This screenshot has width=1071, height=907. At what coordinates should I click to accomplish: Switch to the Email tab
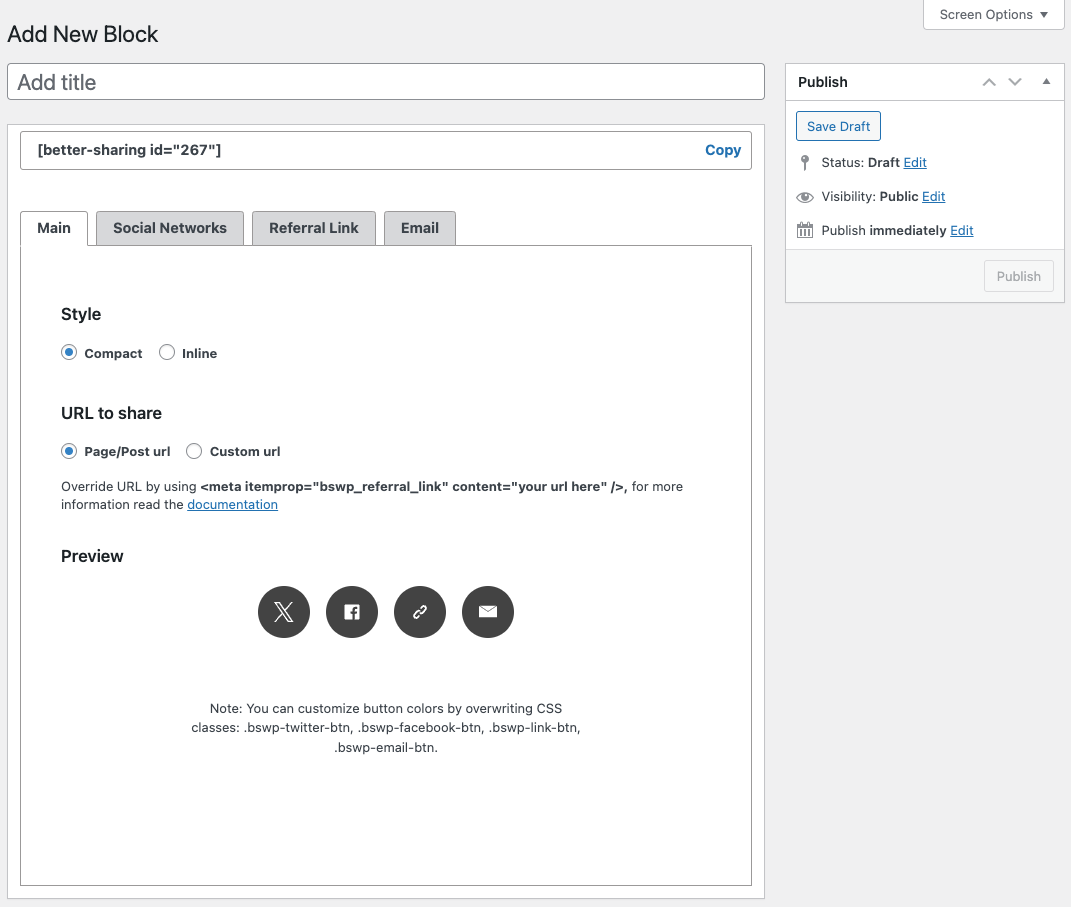420,228
